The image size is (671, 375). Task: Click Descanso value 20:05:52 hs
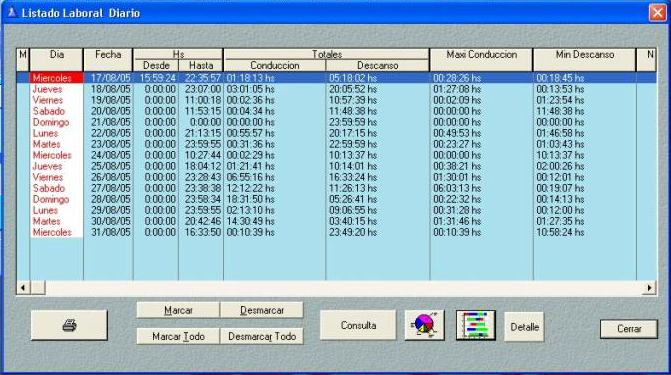point(353,89)
